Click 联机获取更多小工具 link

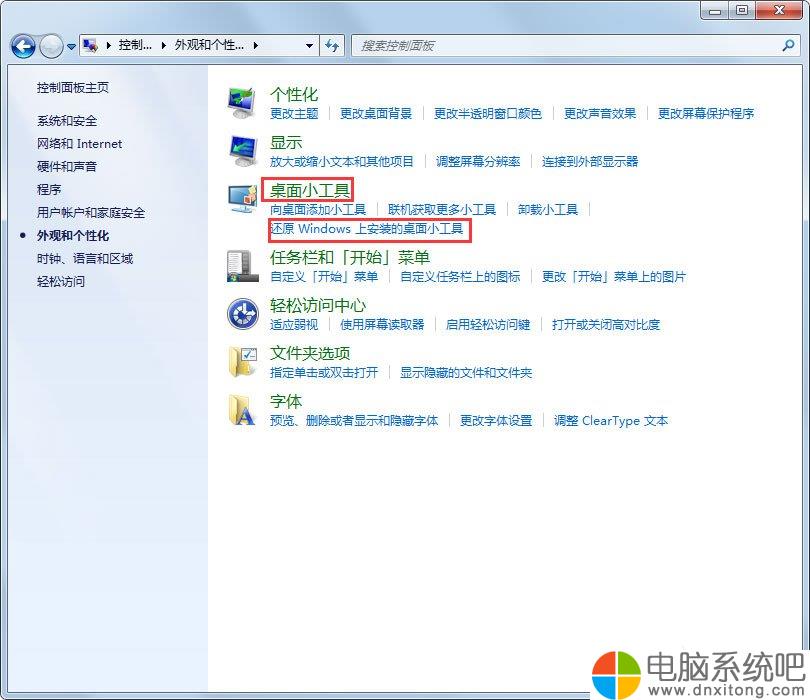coord(442,210)
